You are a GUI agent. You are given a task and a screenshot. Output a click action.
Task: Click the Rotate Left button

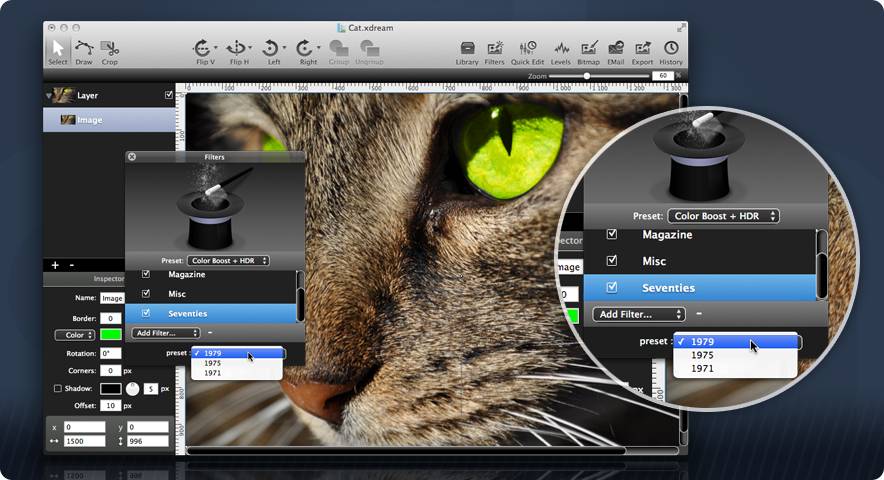tap(274, 48)
